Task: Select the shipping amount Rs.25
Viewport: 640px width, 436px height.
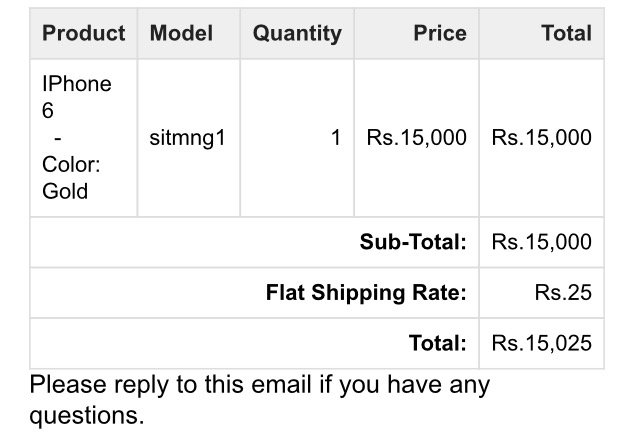Action: pos(563,293)
